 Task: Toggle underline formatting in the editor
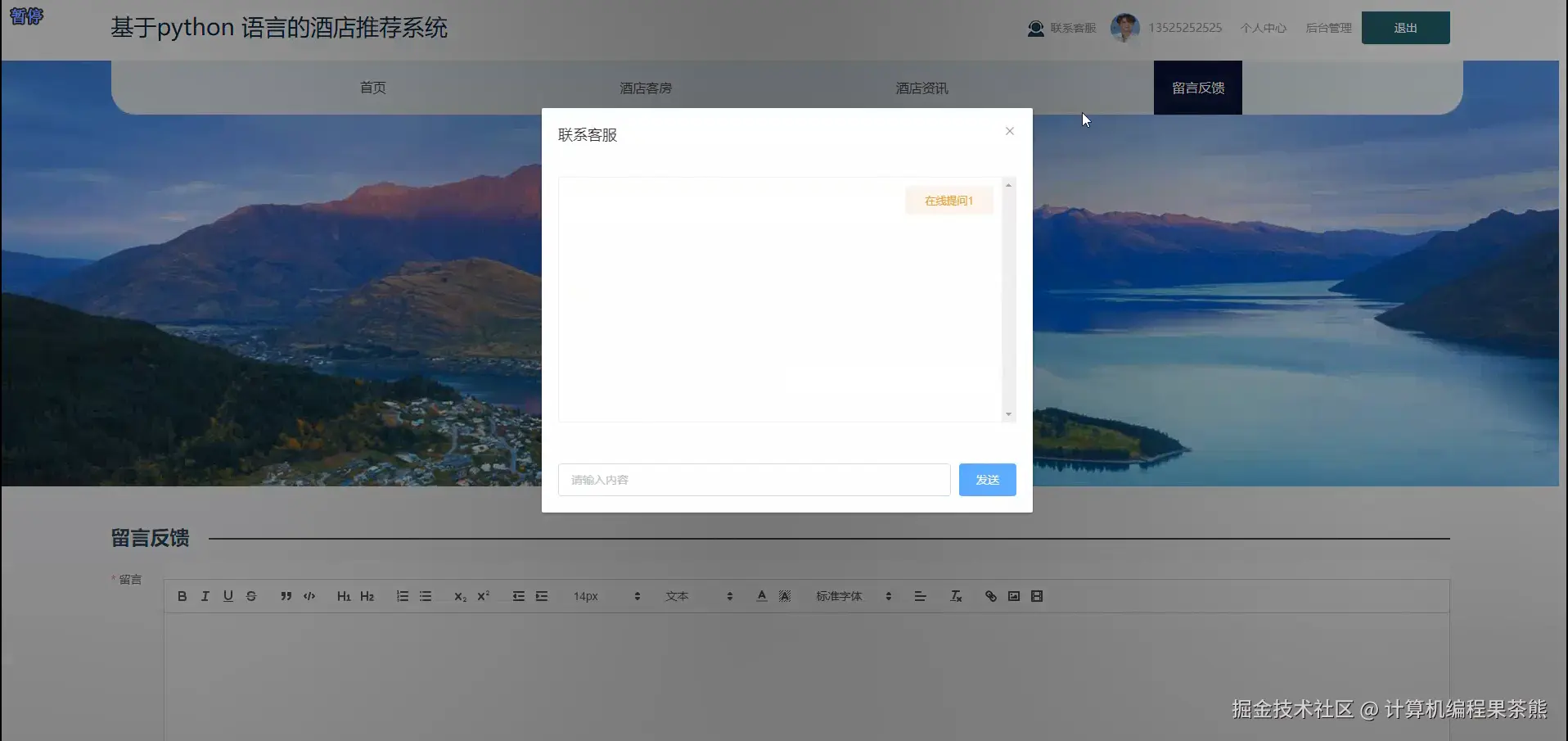[x=228, y=596]
